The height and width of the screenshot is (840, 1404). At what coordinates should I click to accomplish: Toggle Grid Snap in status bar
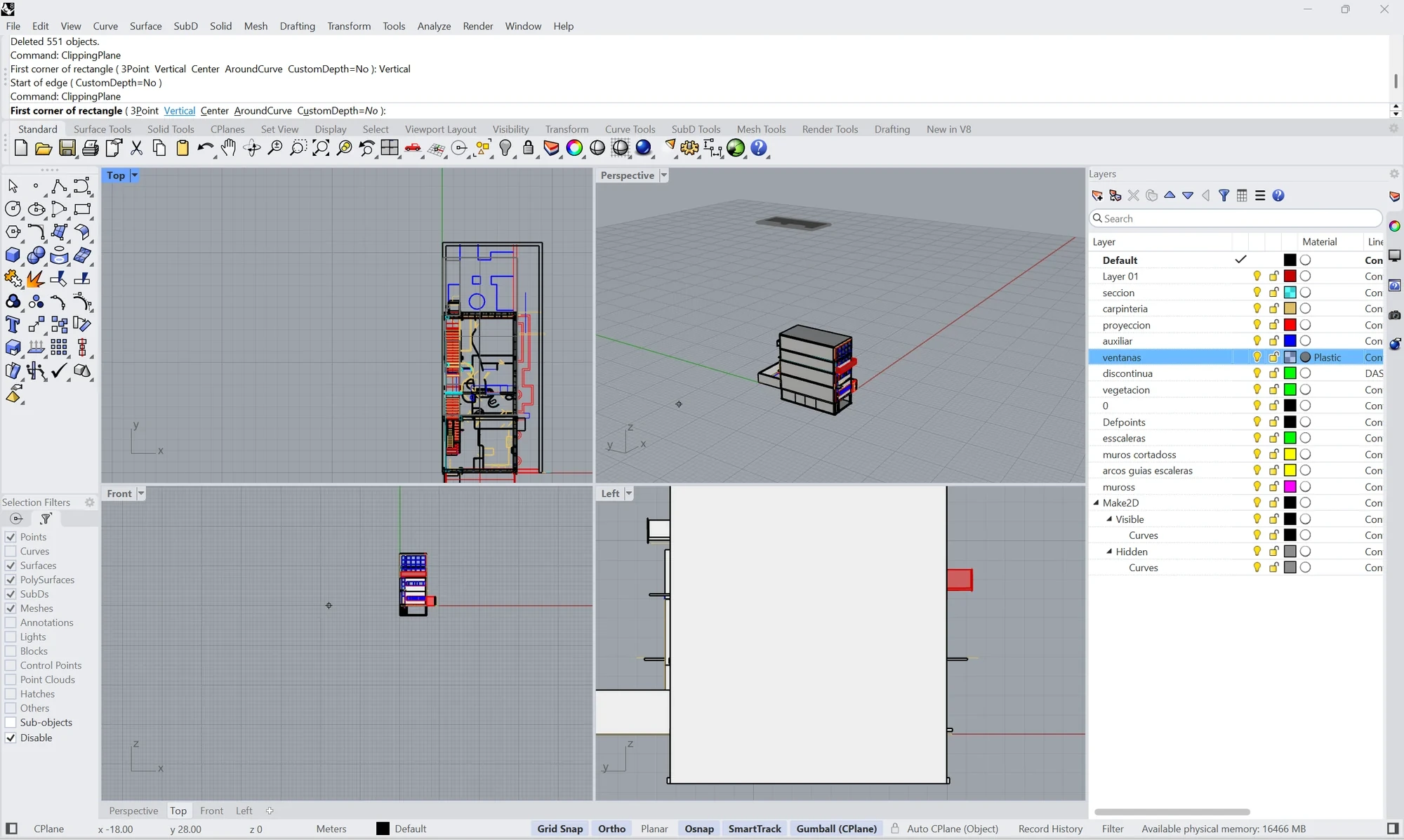(x=560, y=829)
